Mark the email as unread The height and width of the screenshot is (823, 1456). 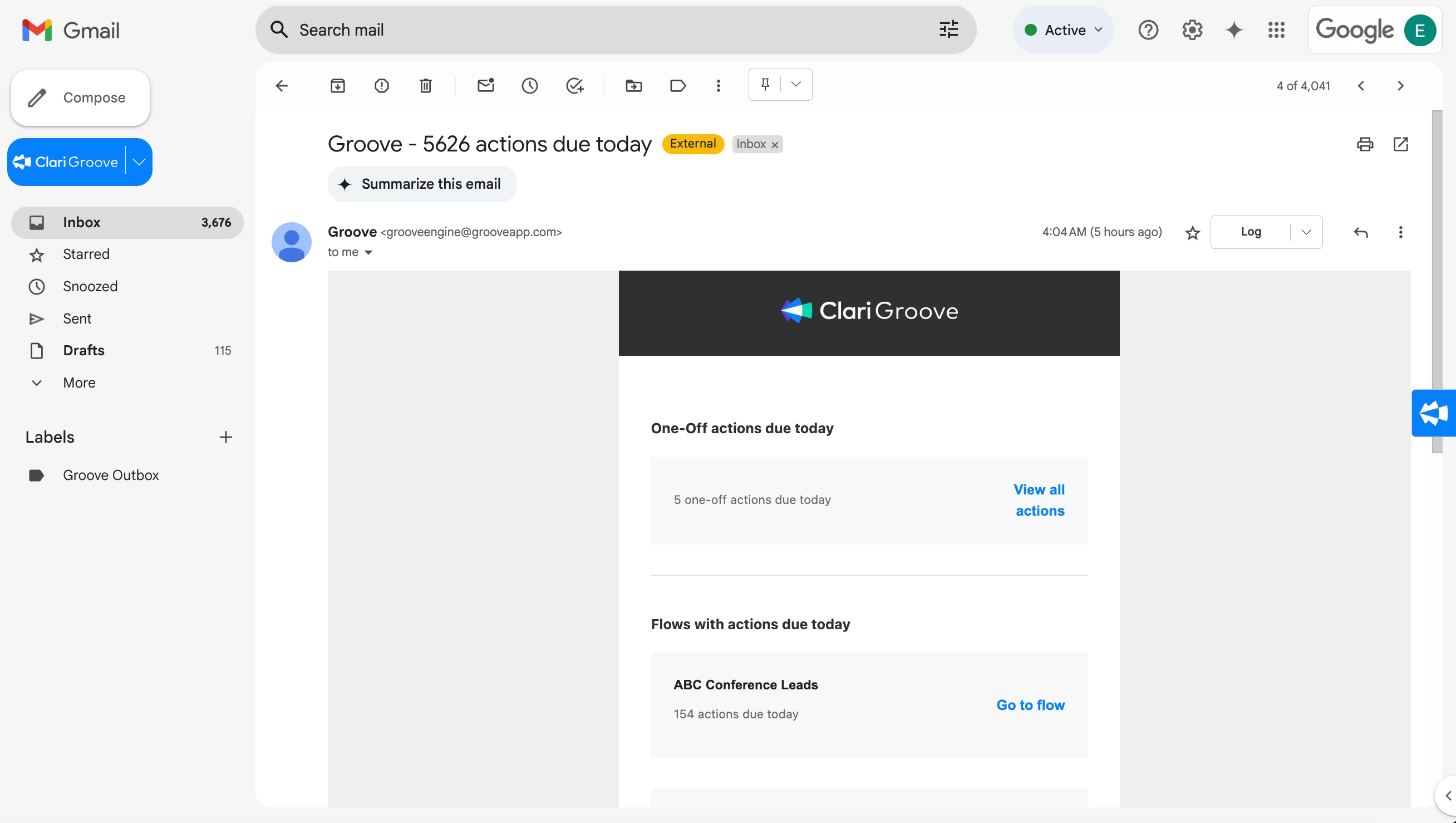coord(485,85)
